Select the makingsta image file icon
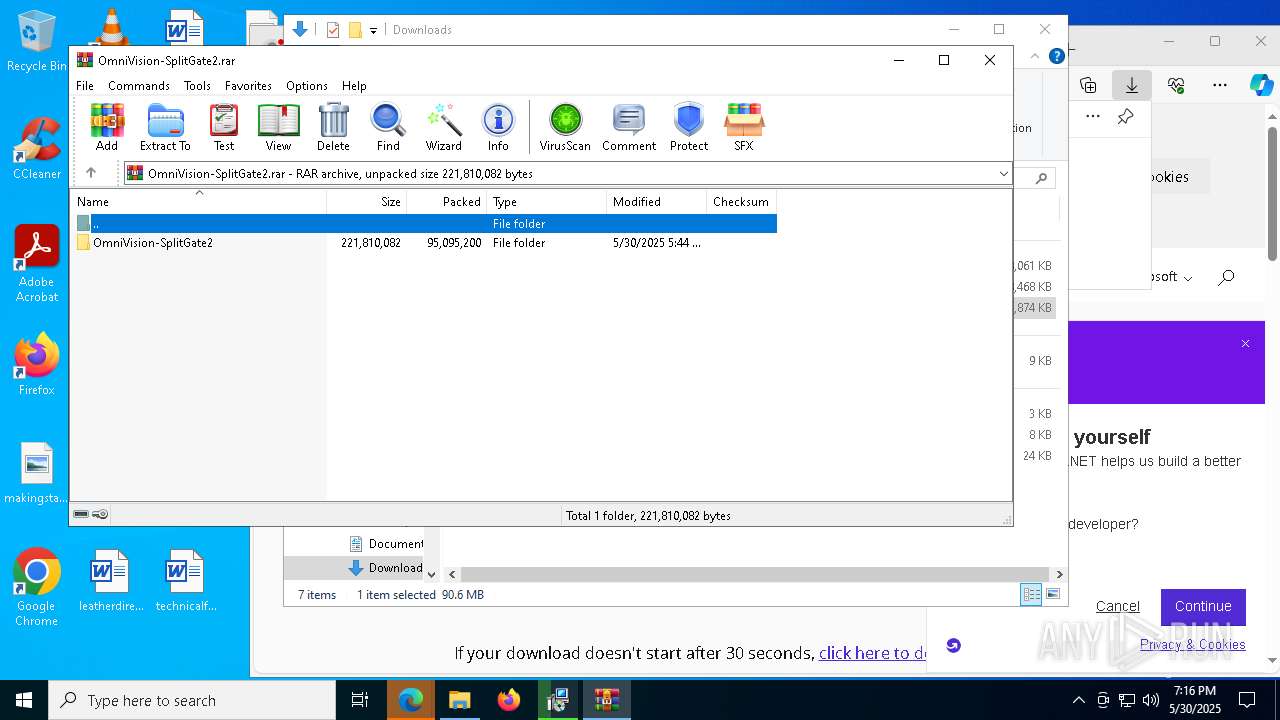The width and height of the screenshot is (1280, 720). coord(37,474)
